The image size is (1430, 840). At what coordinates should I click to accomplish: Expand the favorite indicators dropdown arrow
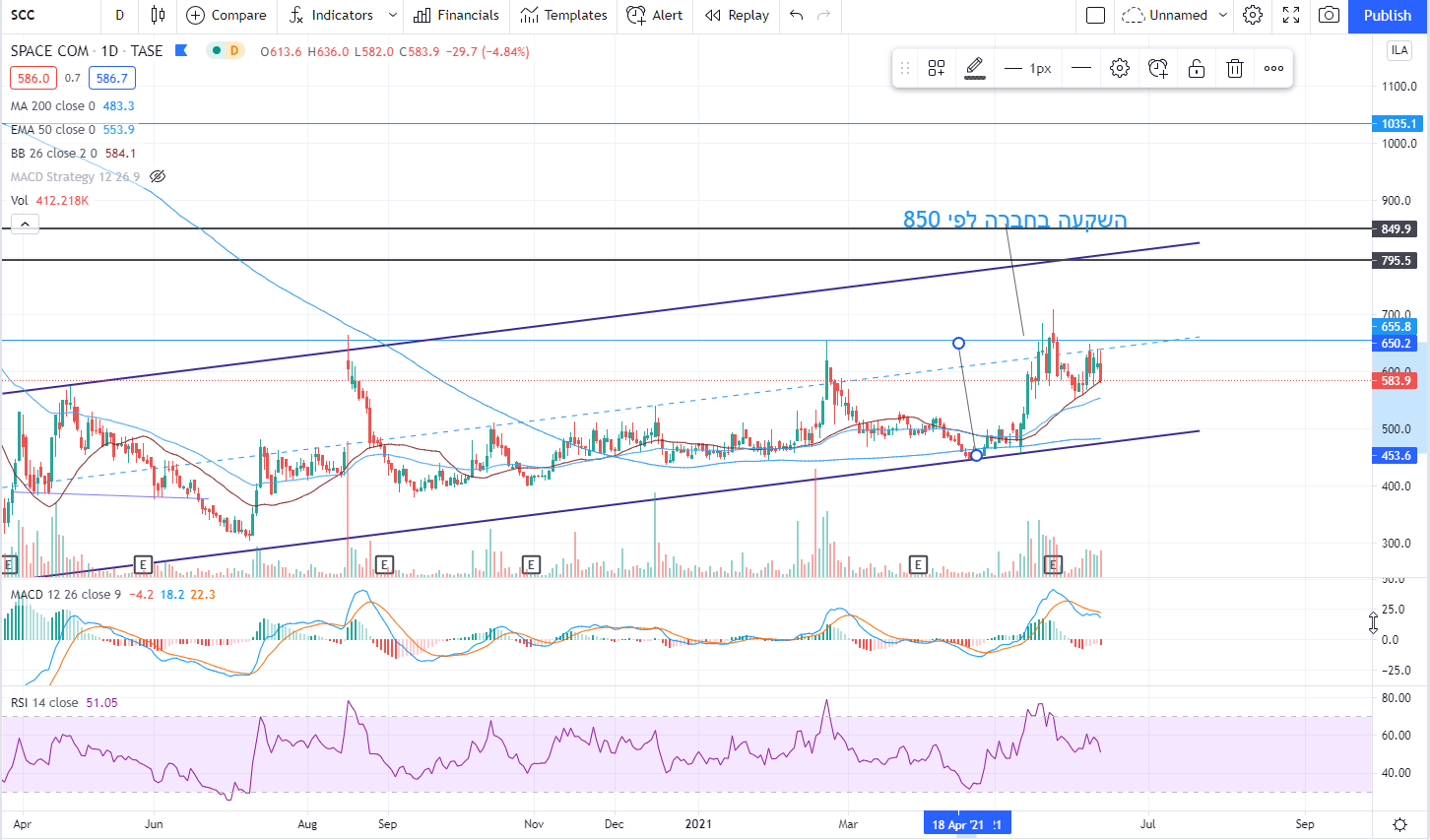pyautogui.click(x=393, y=15)
